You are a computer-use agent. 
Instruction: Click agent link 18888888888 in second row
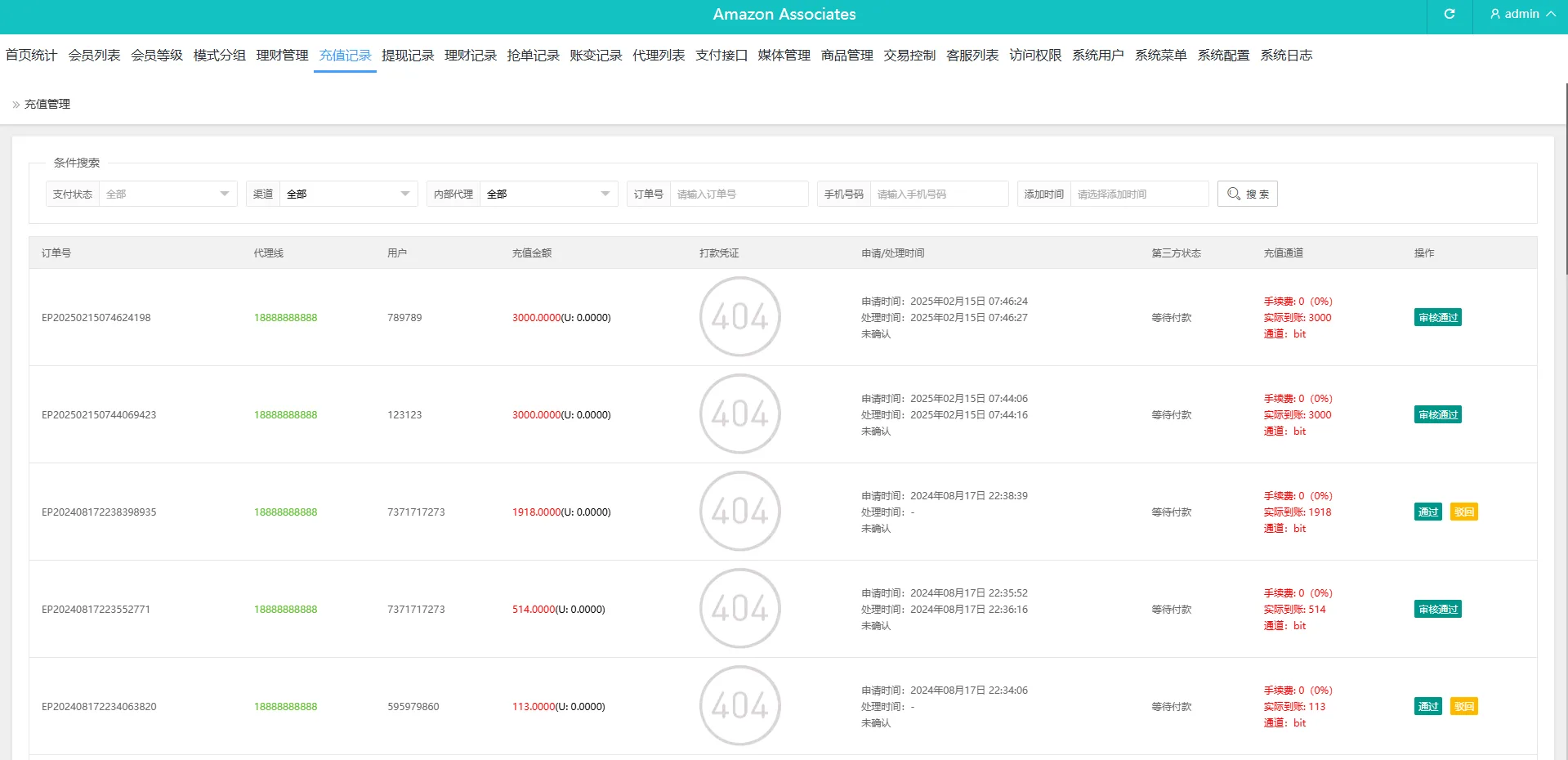point(285,415)
